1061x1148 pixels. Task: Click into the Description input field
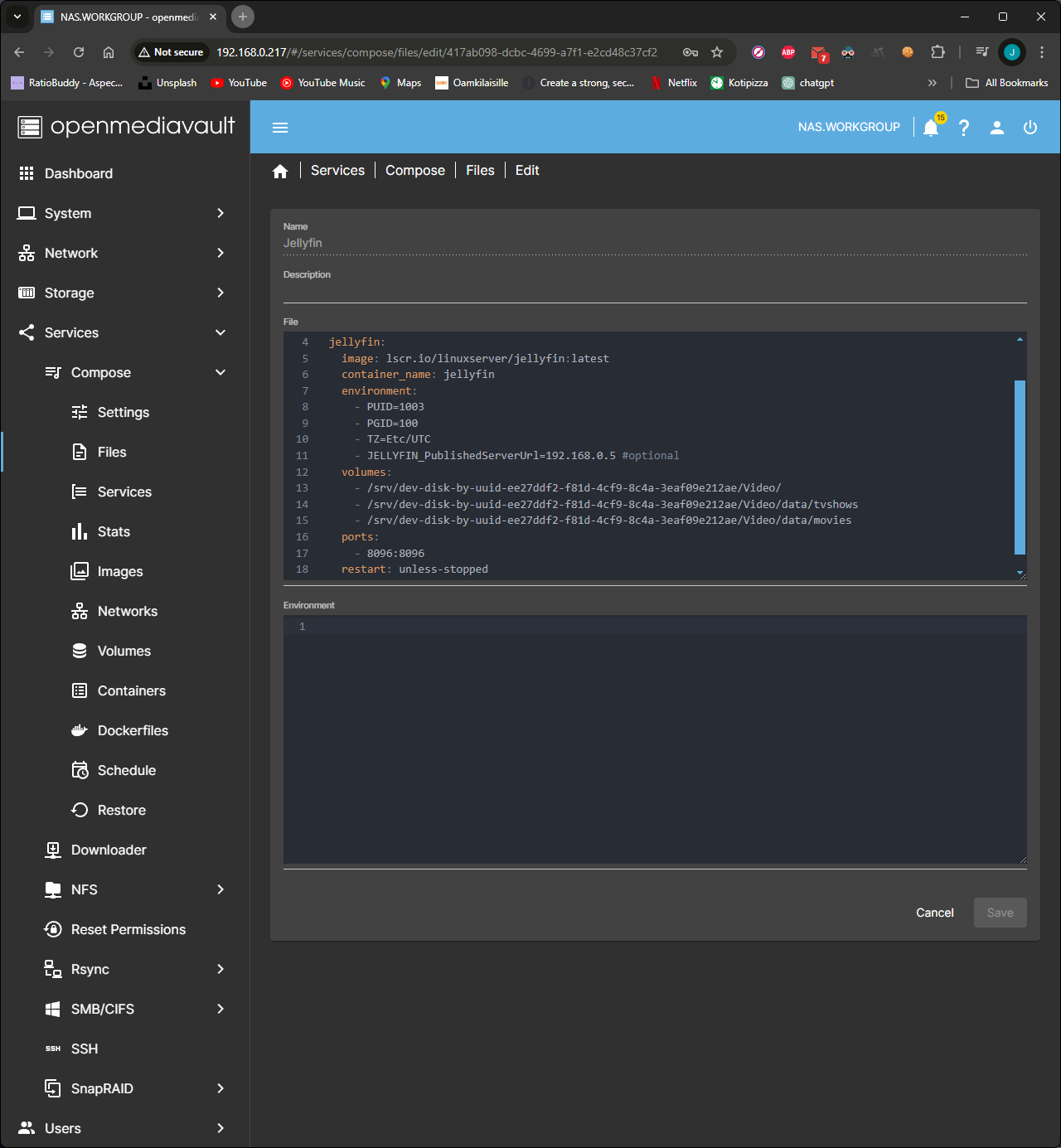coord(655,291)
